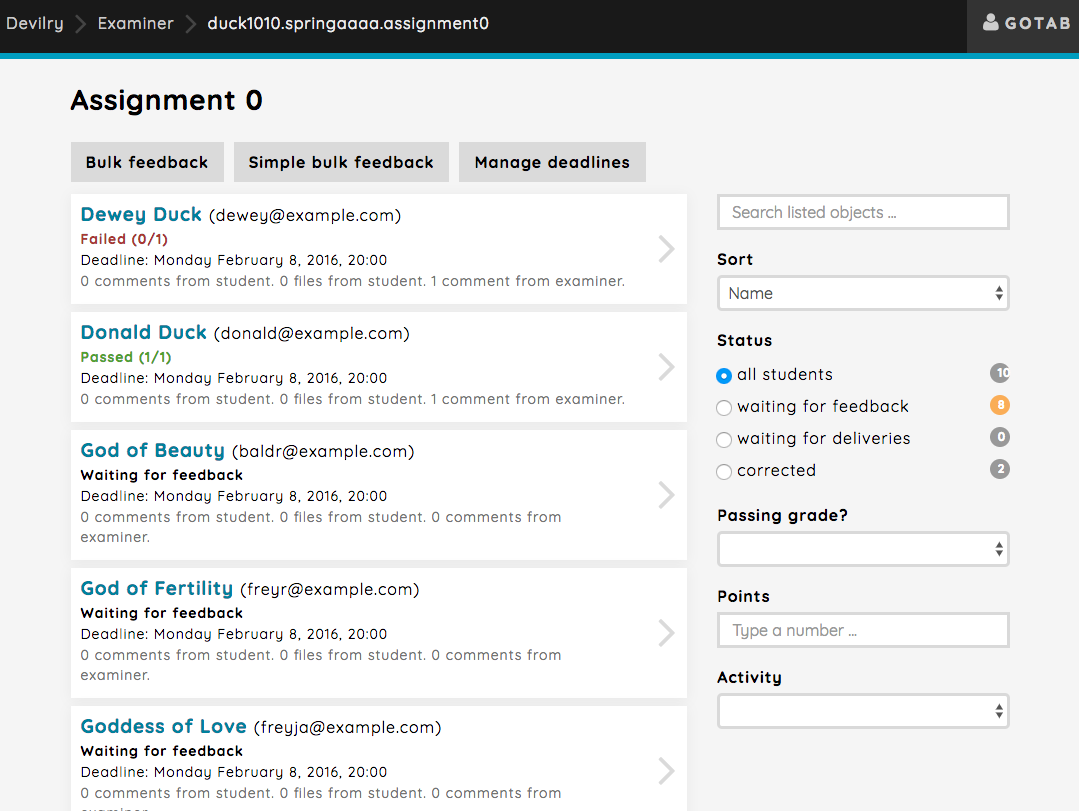Screen dimensions: 1079x811
Task: Click the deadline line in Donald Duck's row
Action: click(x=234, y=378)
